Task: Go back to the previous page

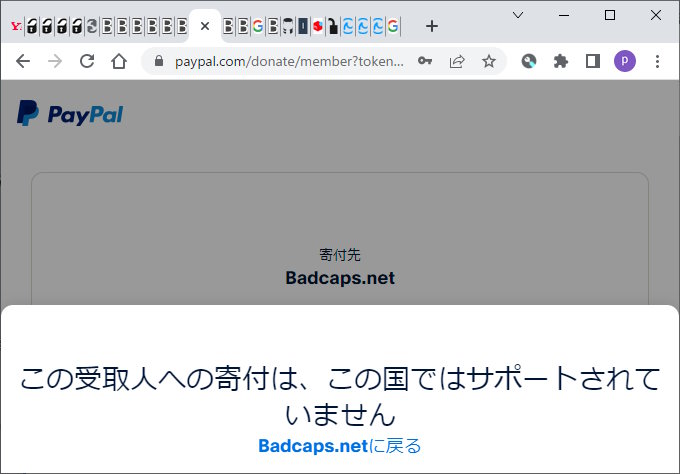Action: tap(23, 61)
